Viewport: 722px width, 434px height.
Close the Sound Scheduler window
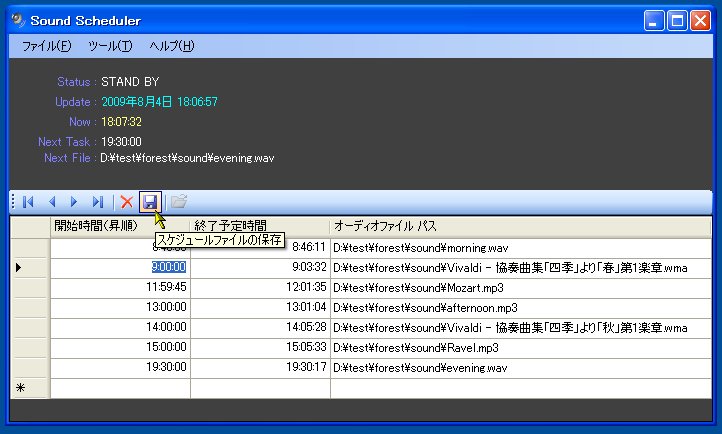click(700, 21)
